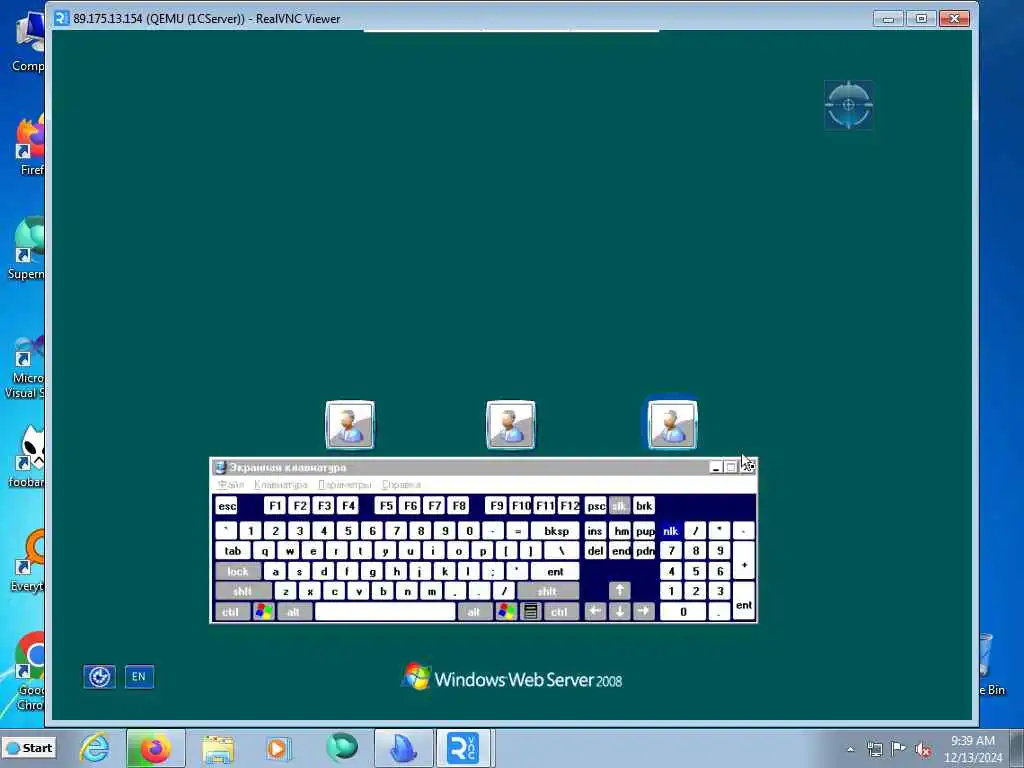Toggle the slk scroll lock key
This screenshot has width=1024, height=768.
(x=620, y=506)
